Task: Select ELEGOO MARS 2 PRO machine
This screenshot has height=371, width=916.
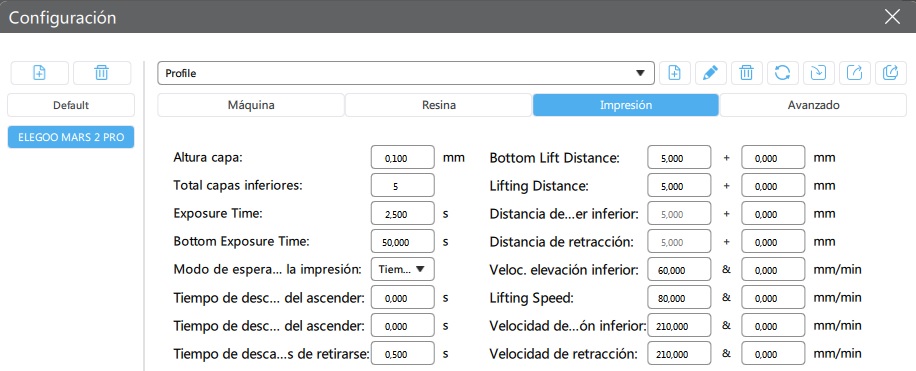Action: (x=71, y=137)
